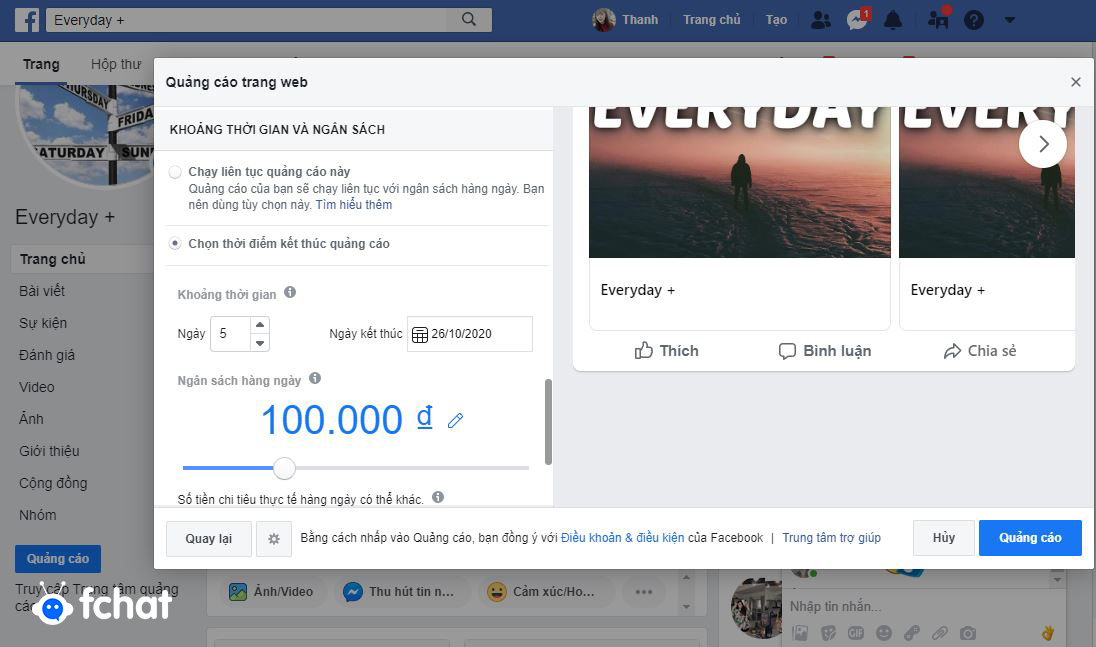Click info icon next to Ngân sách hàng ngày
The width and height of the screenshot is (1096, 647).
coord(315,379)
